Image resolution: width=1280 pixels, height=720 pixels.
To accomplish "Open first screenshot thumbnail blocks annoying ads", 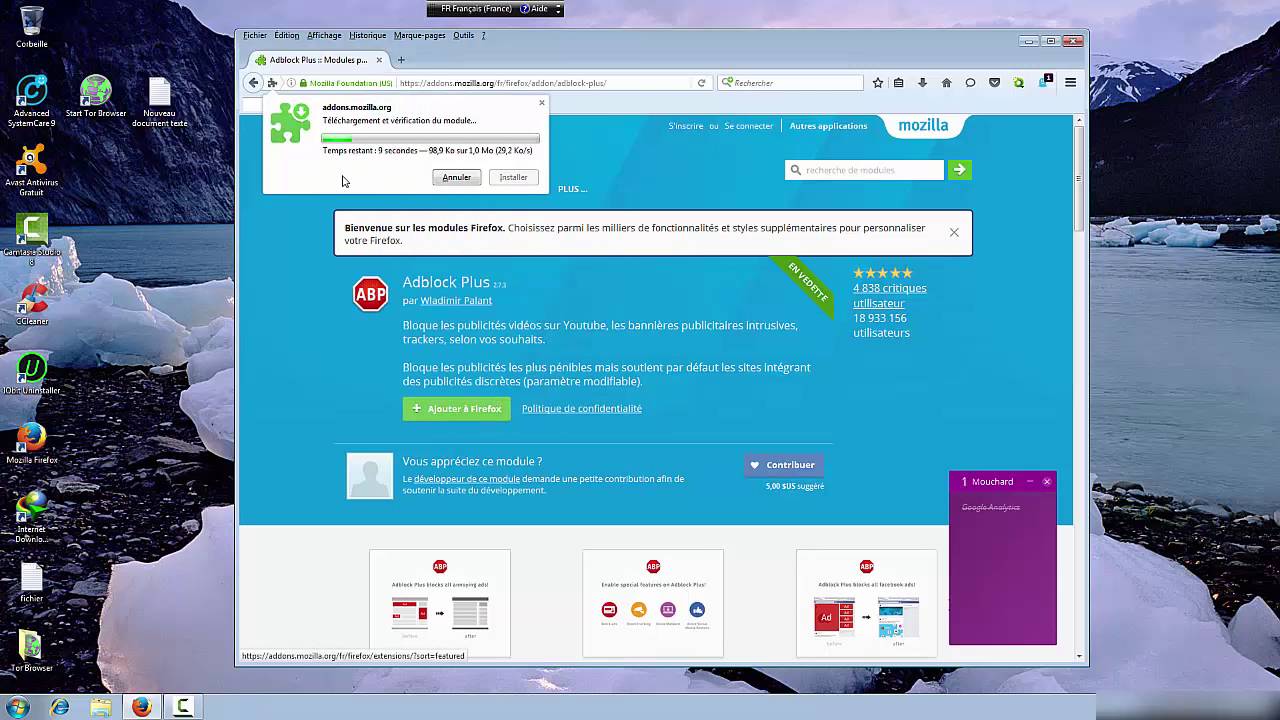I will (440, 603).
